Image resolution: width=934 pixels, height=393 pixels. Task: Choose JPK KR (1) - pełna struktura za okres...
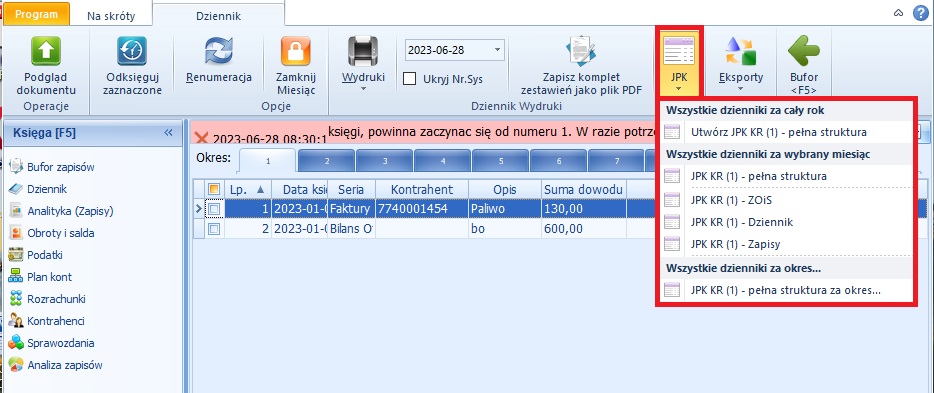785,290
